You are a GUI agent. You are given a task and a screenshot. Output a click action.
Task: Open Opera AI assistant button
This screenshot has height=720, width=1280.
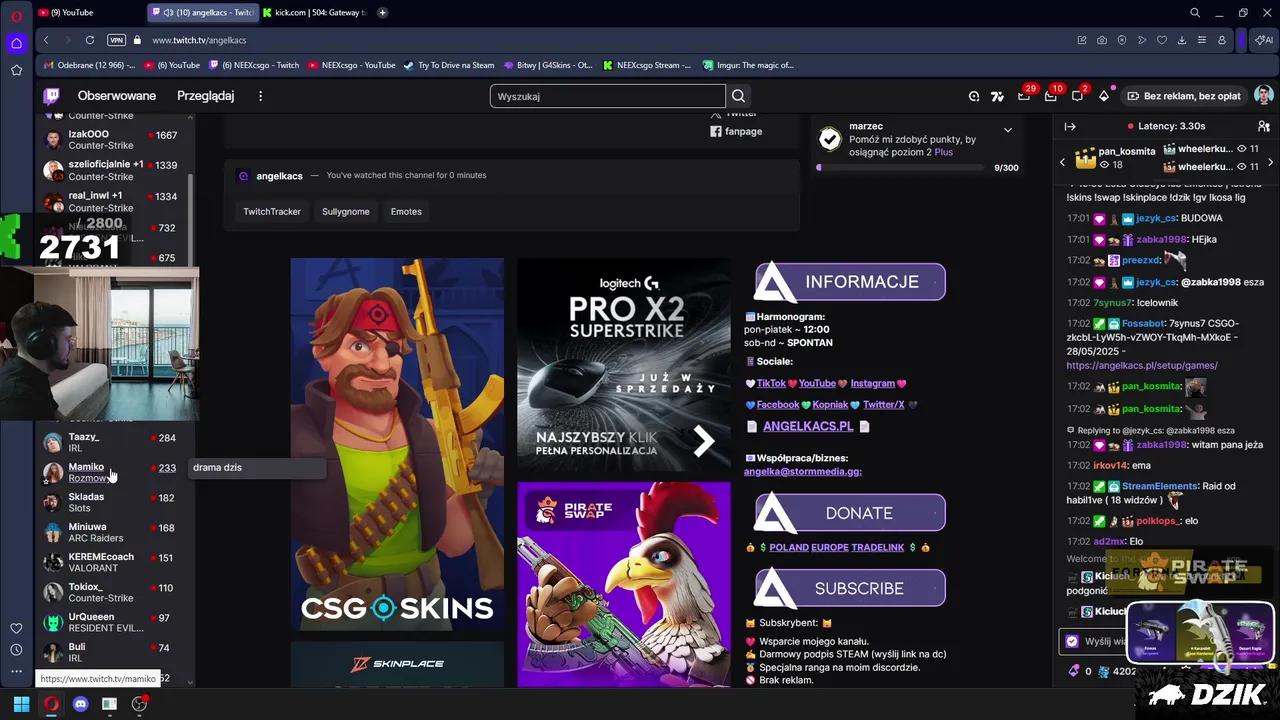click(1264, 40)
